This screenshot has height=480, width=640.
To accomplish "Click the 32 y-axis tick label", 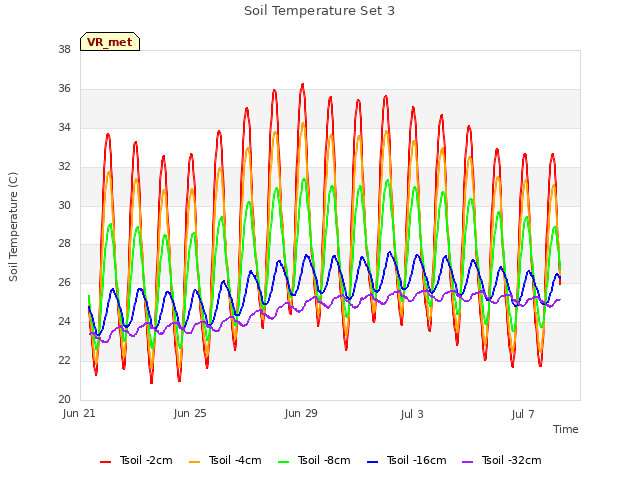I will pos(64,166).
